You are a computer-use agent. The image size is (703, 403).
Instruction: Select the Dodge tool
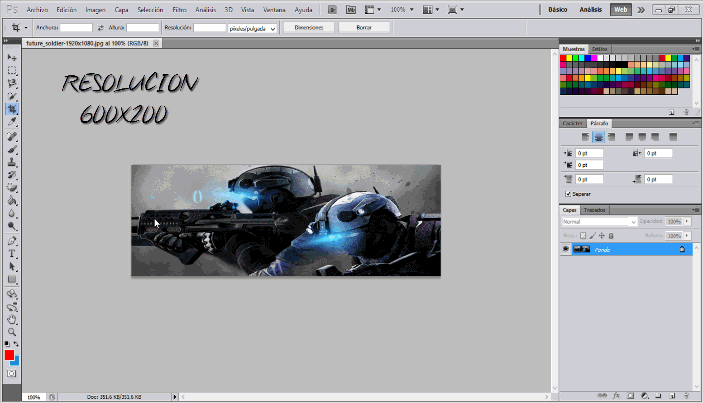12,226
